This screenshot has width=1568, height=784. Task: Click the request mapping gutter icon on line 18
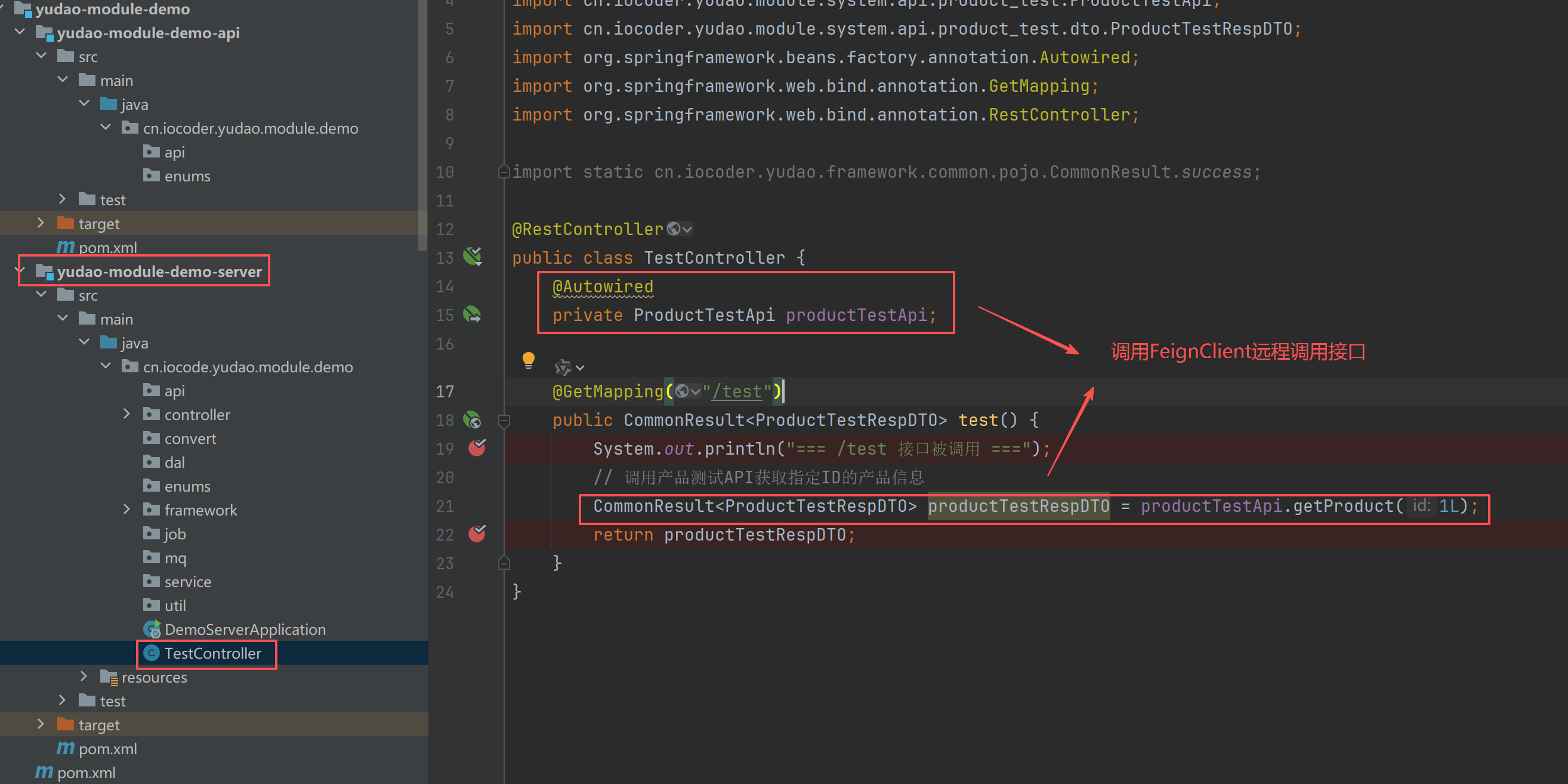[473, 419]
